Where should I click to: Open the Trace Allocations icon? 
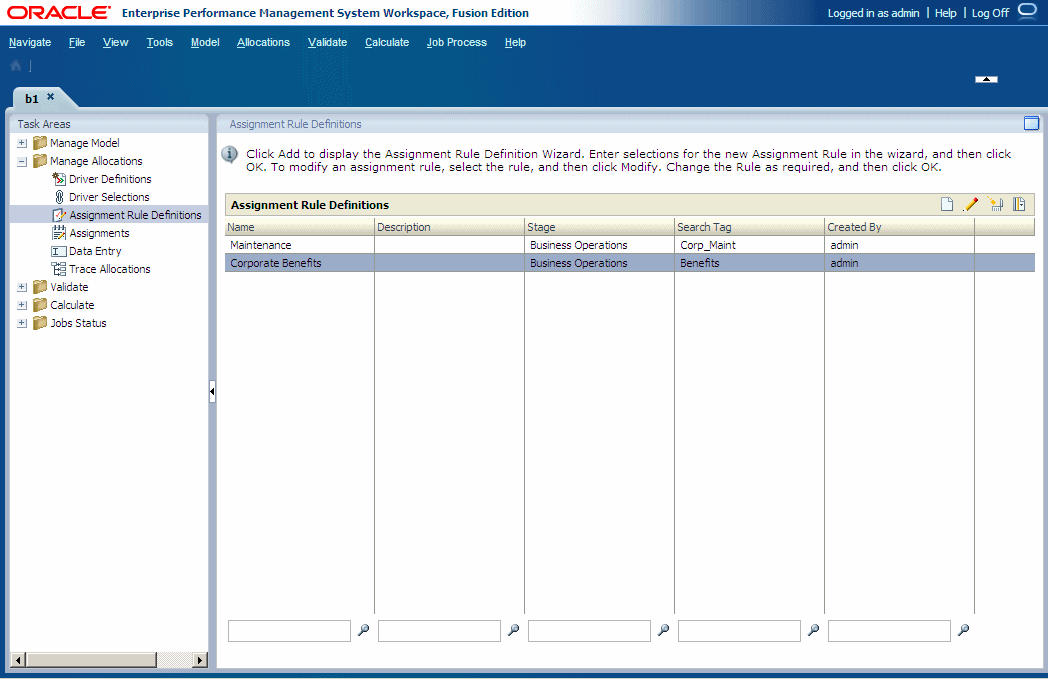pyautogui.click(x=60, y=269)
